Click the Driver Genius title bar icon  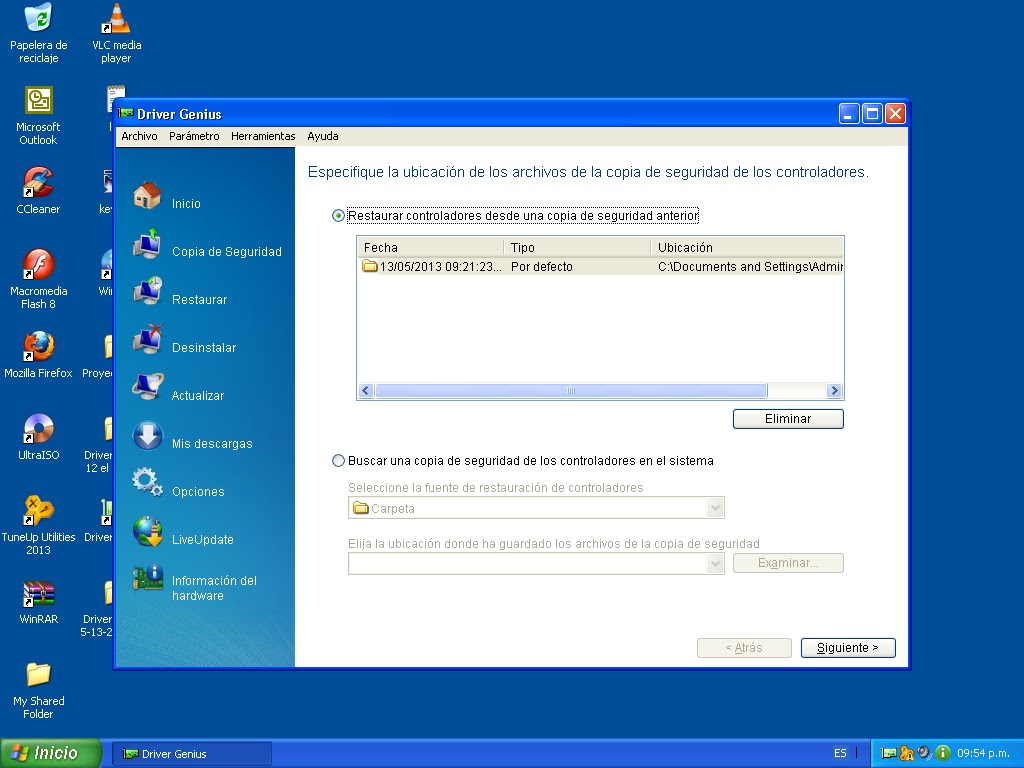pos(126,114)
